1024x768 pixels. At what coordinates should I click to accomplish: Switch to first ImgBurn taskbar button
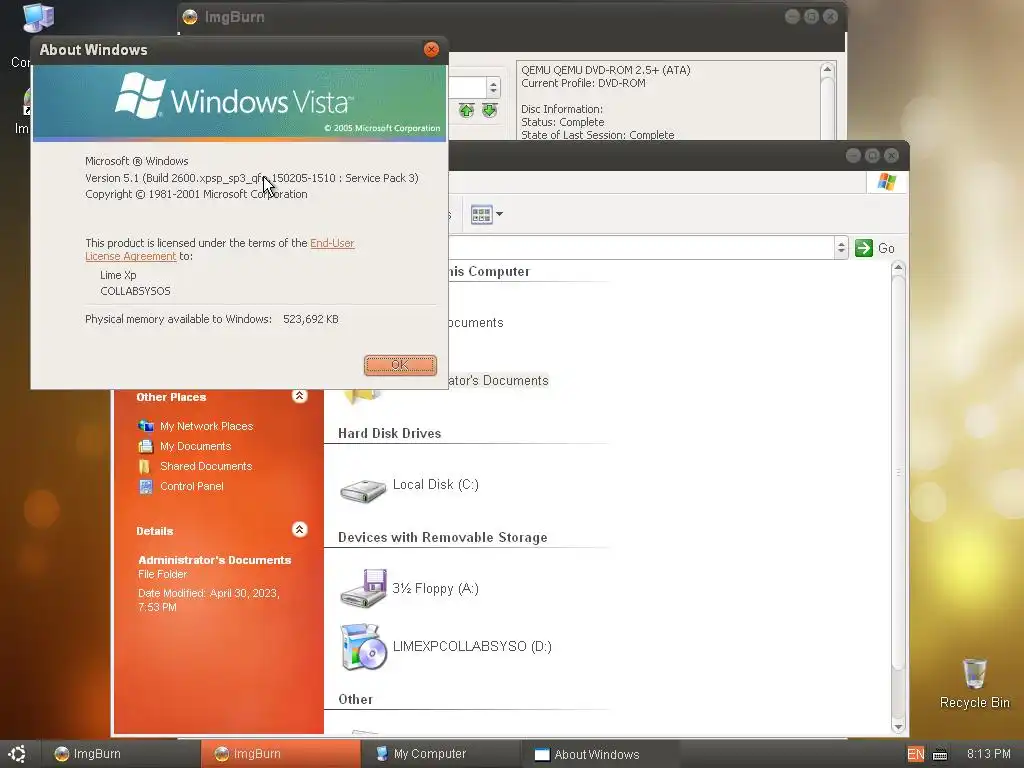[x=121, y=754]
